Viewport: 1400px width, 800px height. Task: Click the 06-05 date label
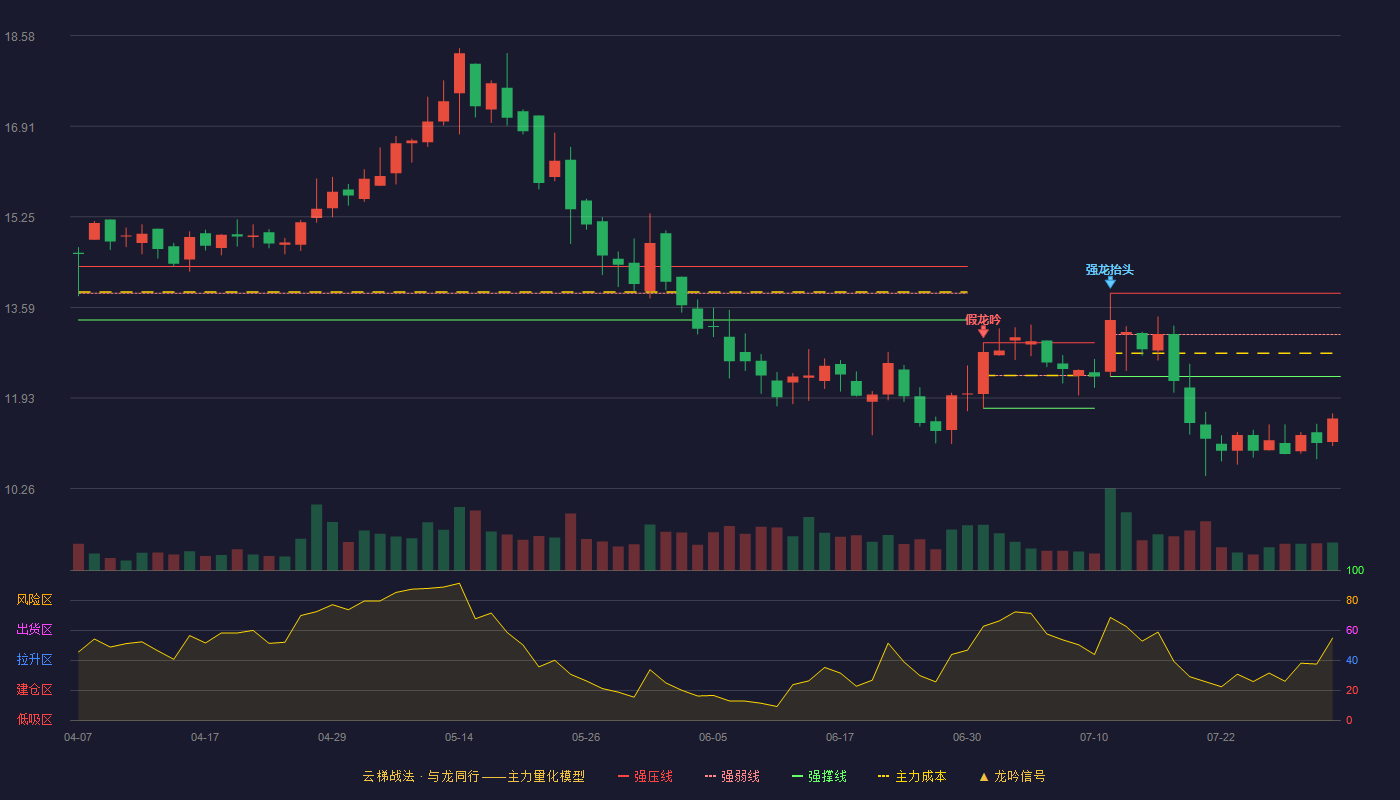[713, 737]
